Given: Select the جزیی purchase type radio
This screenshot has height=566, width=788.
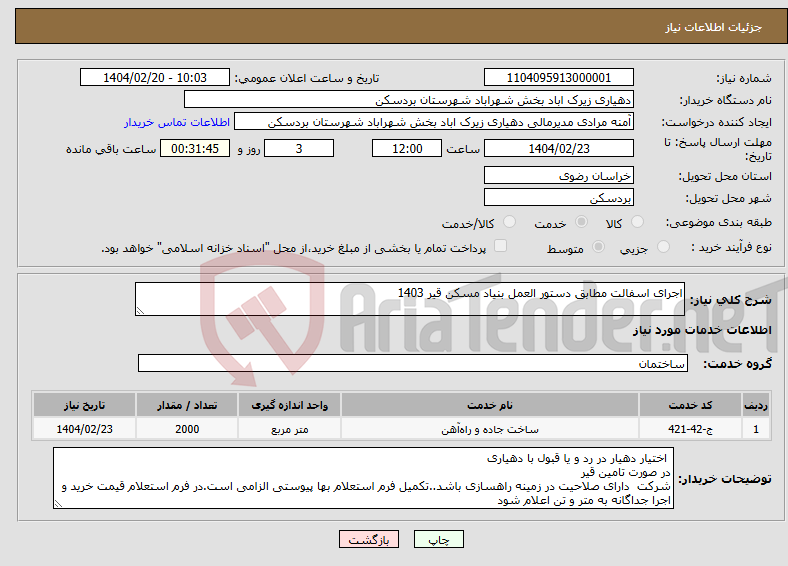Looking at the screenshot, I should click(x=663, y=246).
